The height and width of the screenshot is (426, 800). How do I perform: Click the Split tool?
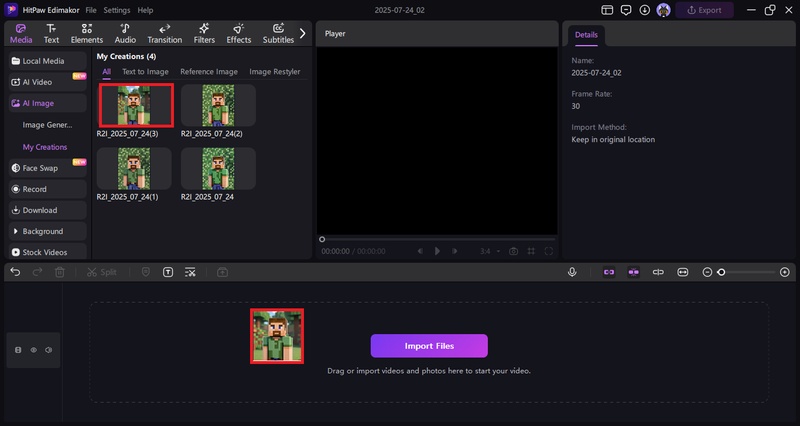[x=102, y=272]
